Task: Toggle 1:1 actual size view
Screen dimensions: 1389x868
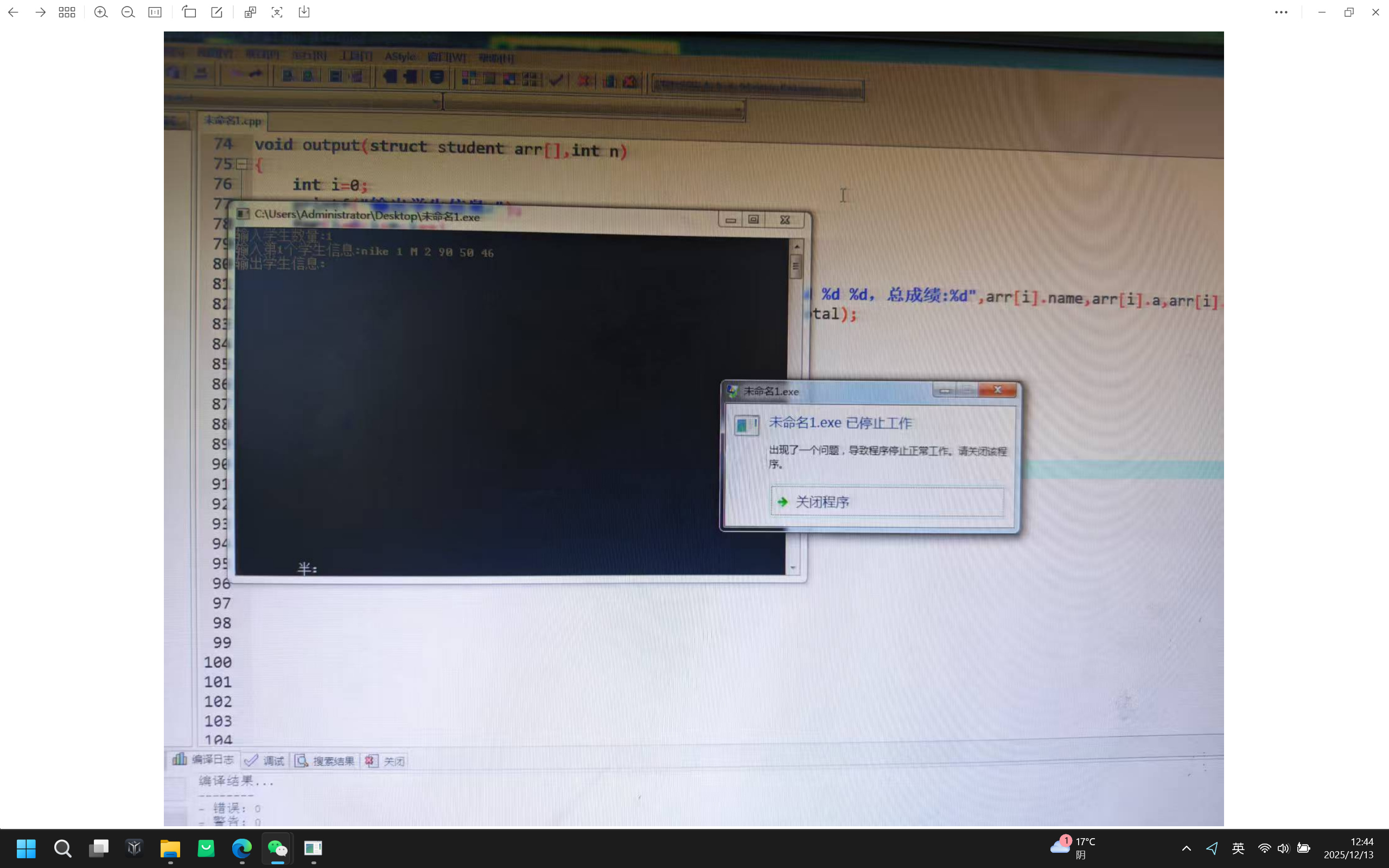Action: (155, 12)
